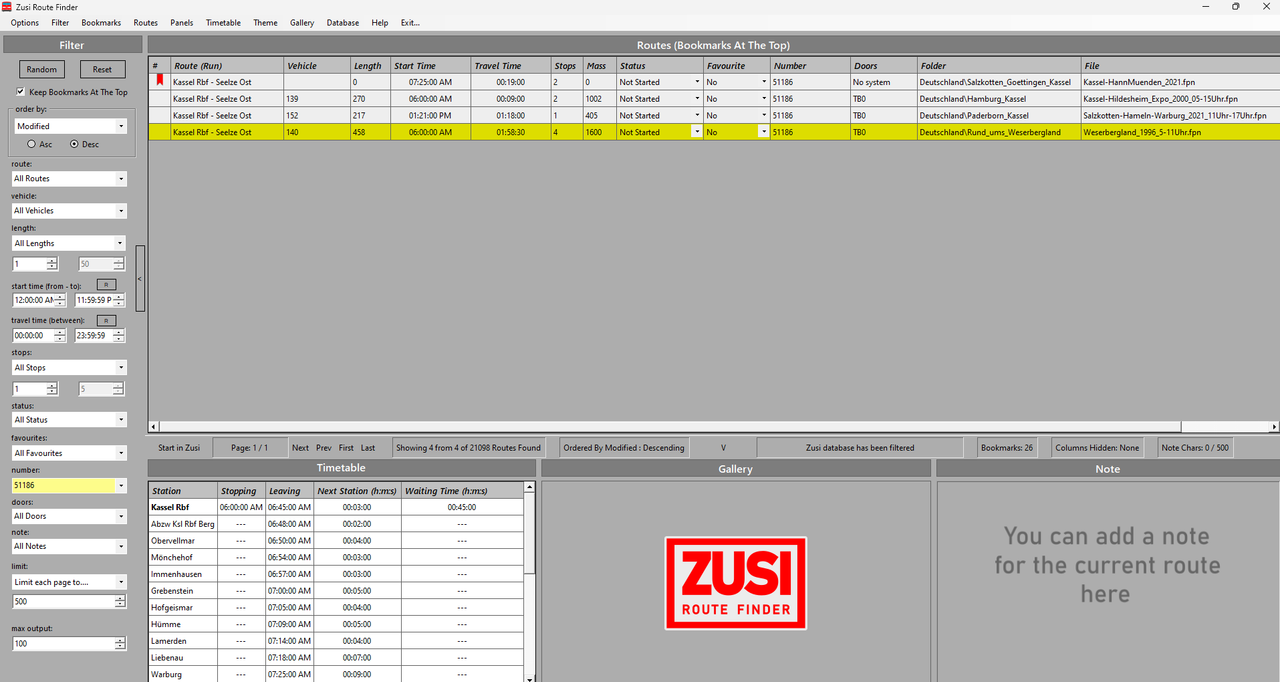Open the Panels menu
Image resolution: width=1280 pixels, height=682 pixels.
[x=182, y=22]
